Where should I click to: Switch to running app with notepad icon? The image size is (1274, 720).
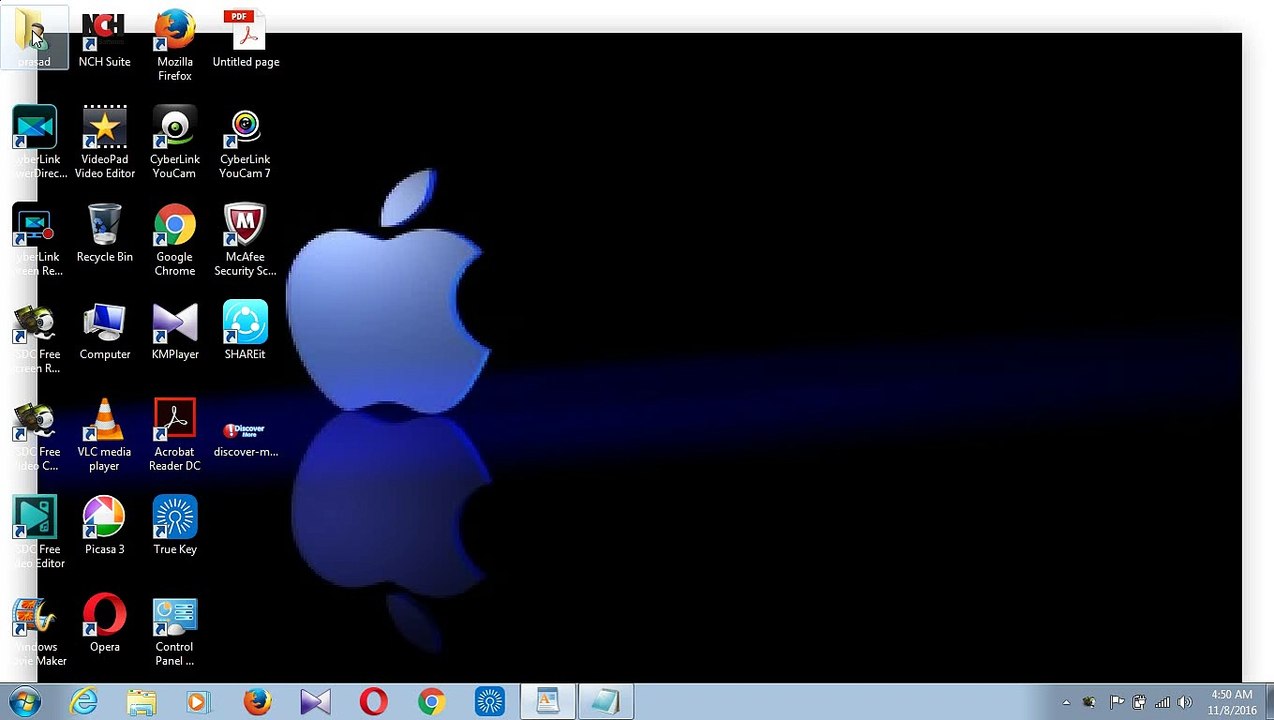point(605,702)
